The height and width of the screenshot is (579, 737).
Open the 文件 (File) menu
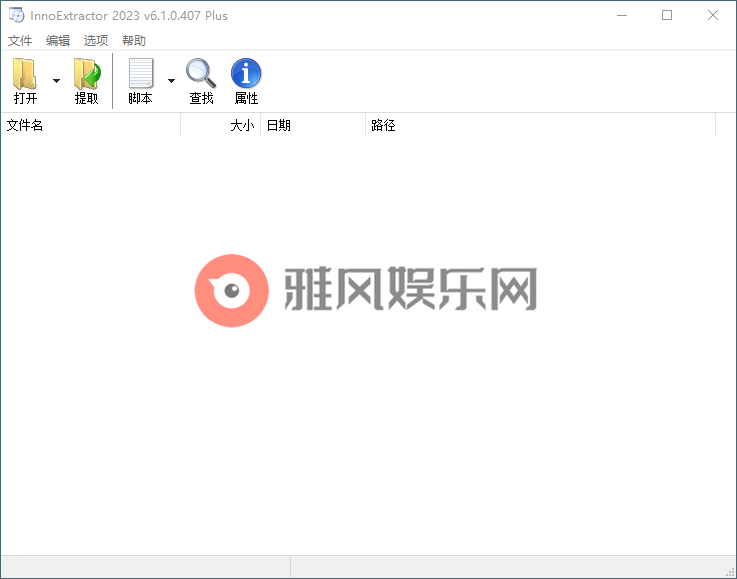tap(20, 41)
